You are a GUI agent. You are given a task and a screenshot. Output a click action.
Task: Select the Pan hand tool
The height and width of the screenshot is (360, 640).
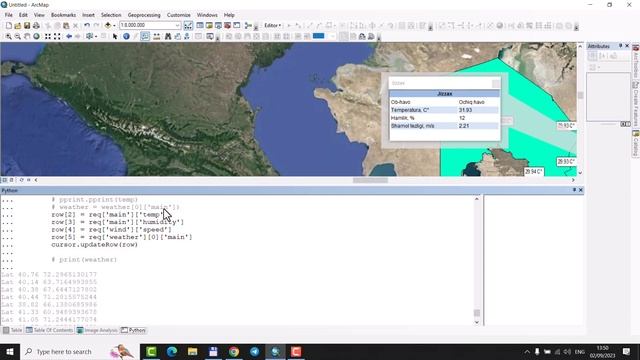pos(27,37)
